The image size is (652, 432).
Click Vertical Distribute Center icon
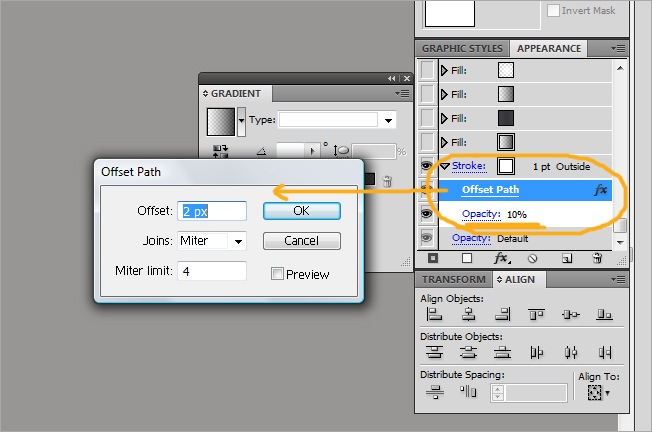click(469, 353)
